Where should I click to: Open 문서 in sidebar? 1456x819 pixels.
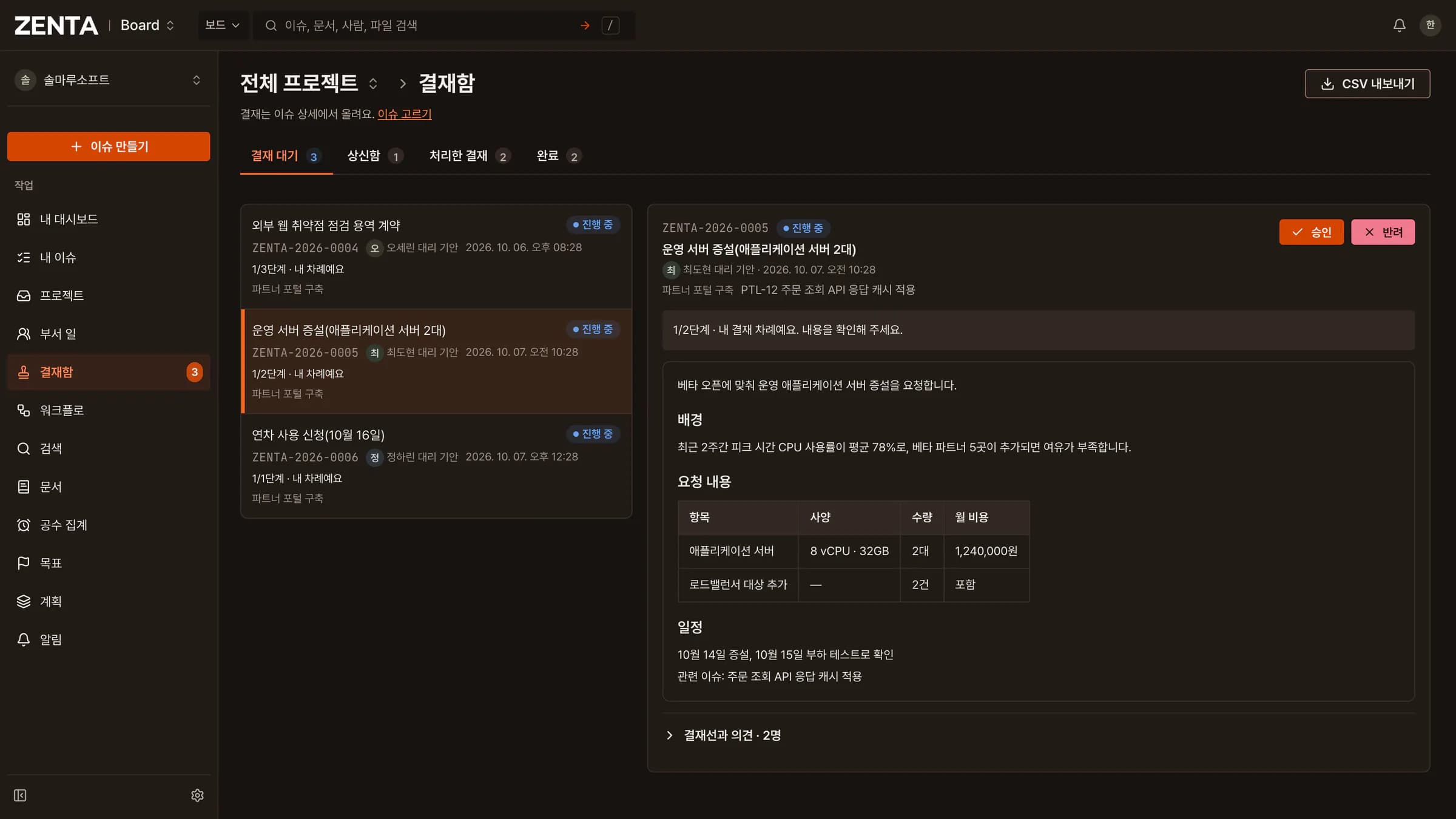(x=109, y=487)
